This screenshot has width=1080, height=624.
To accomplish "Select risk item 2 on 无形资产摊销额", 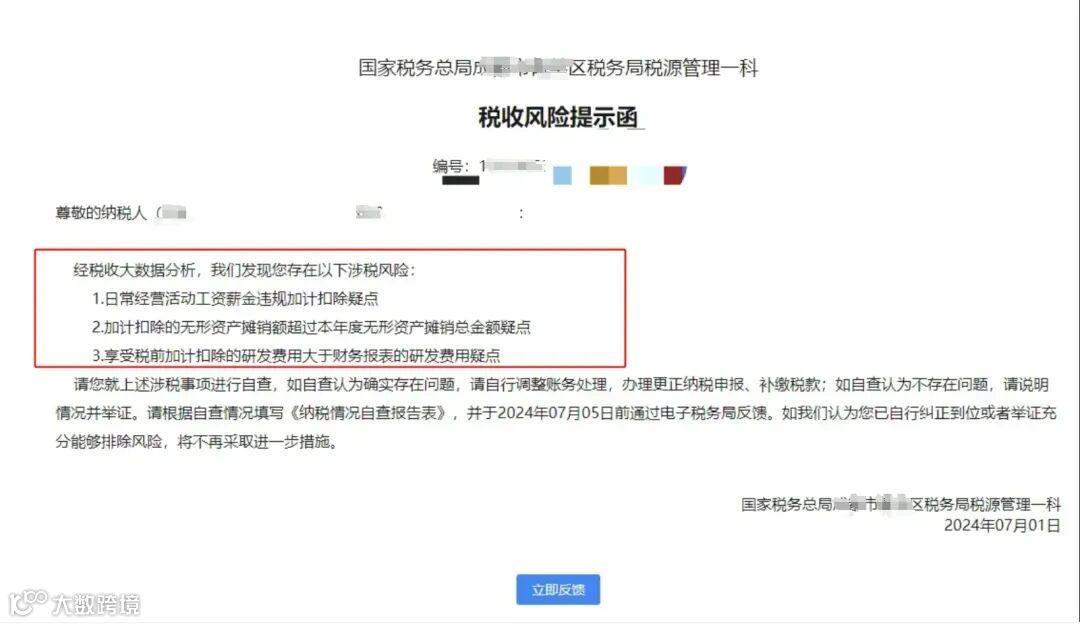I will coord(311,327).
